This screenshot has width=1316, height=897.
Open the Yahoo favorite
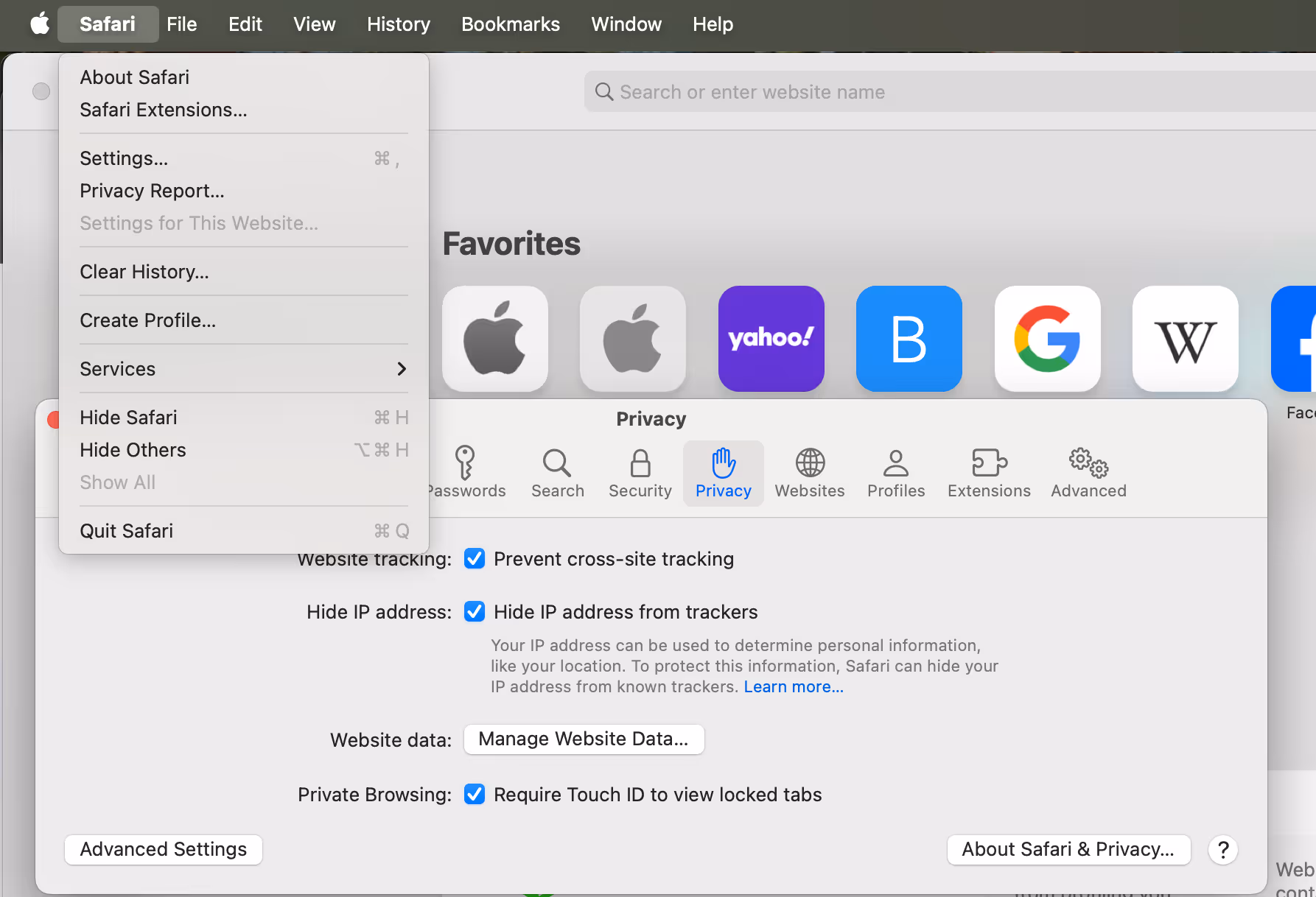(771, 339)
